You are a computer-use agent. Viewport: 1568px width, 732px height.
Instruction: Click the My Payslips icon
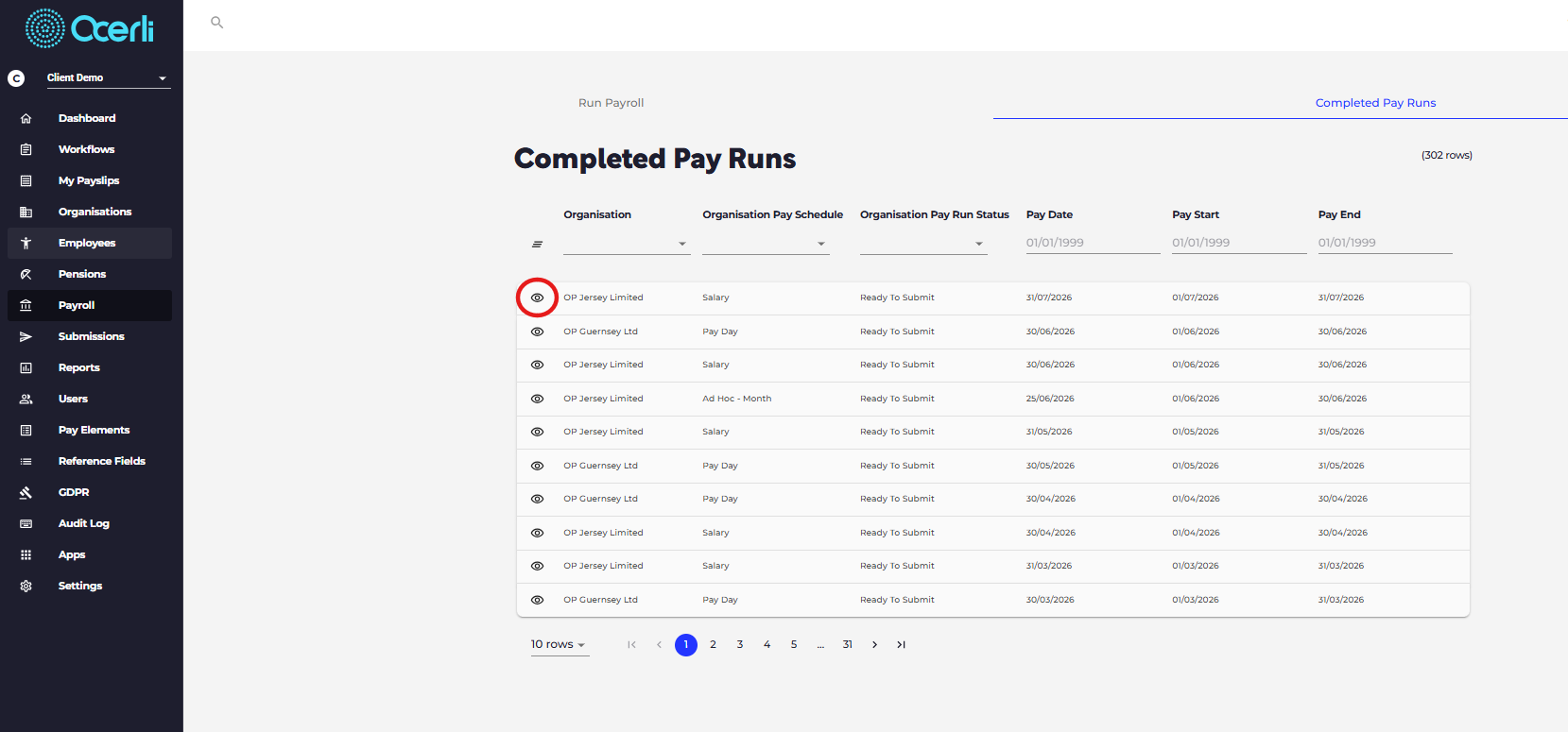26,180
